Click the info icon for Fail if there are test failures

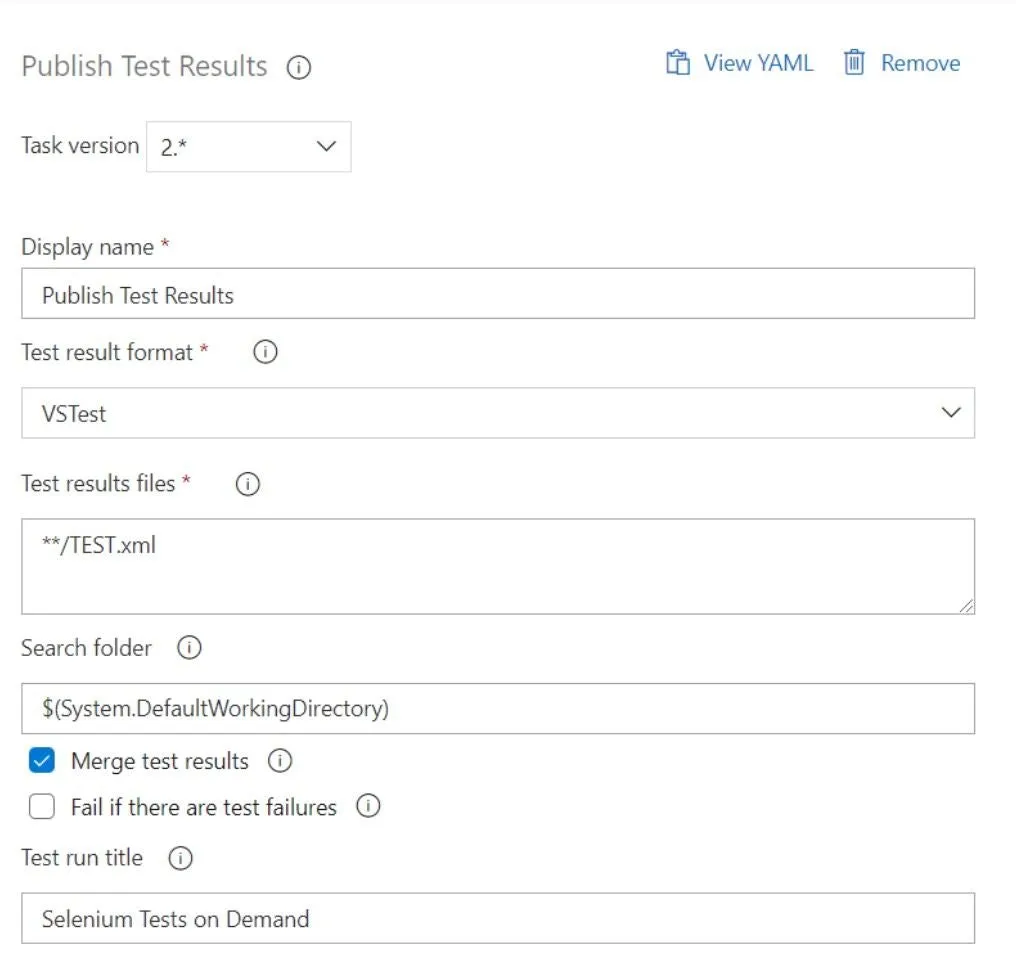(370, 807)
